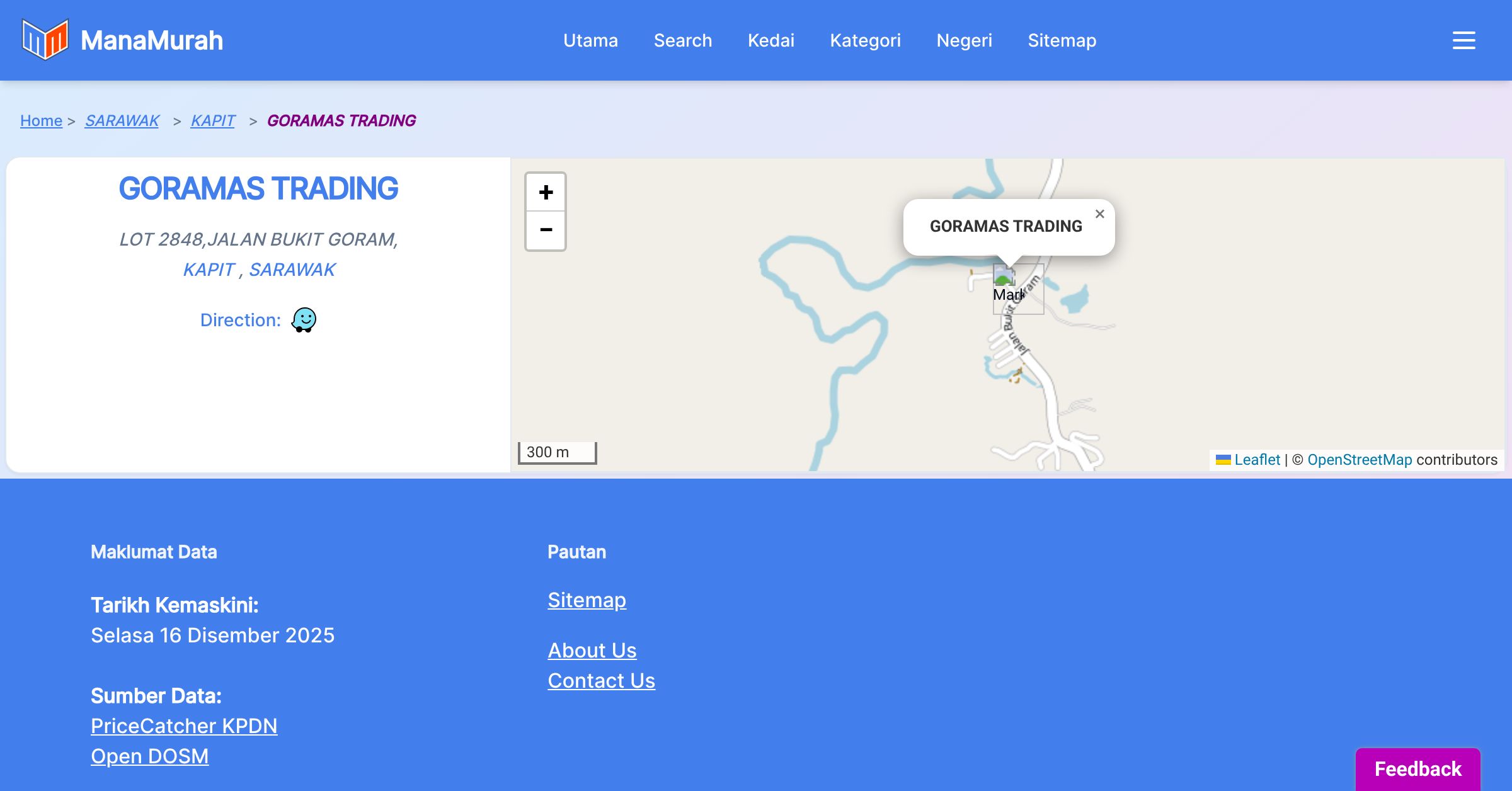
Task: Click the Home breadcrumb link
Action: pyautogui.click(x=41, y=120)
